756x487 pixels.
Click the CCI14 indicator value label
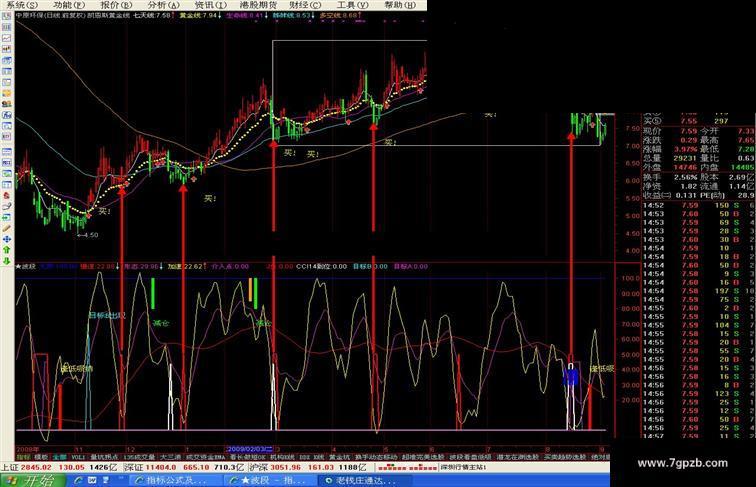click(321, 266)
